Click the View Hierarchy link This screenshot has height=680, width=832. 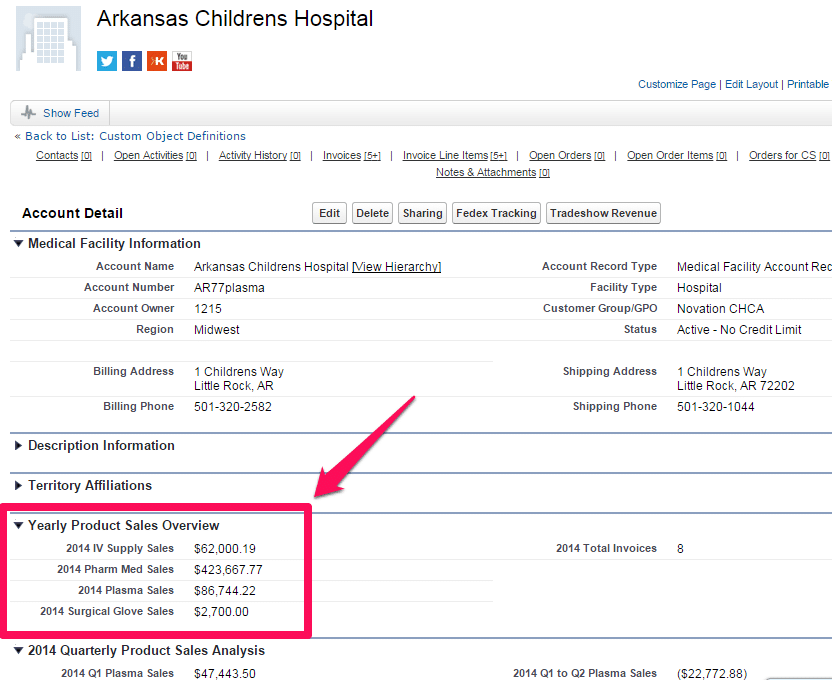[x=397, y=267]
